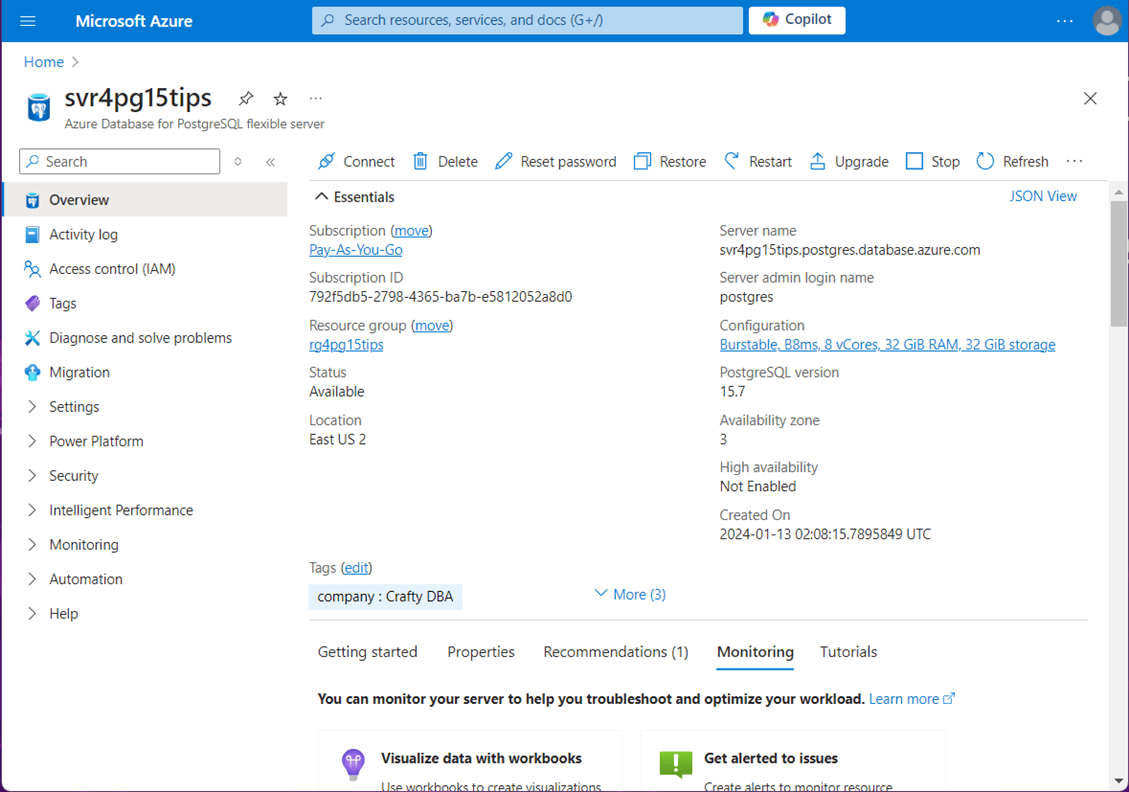Open the Pay-As-You-Go subscription link
The width and height of the screenshot is (1129, 792).
pyautogui.click(x=356, y=250)
